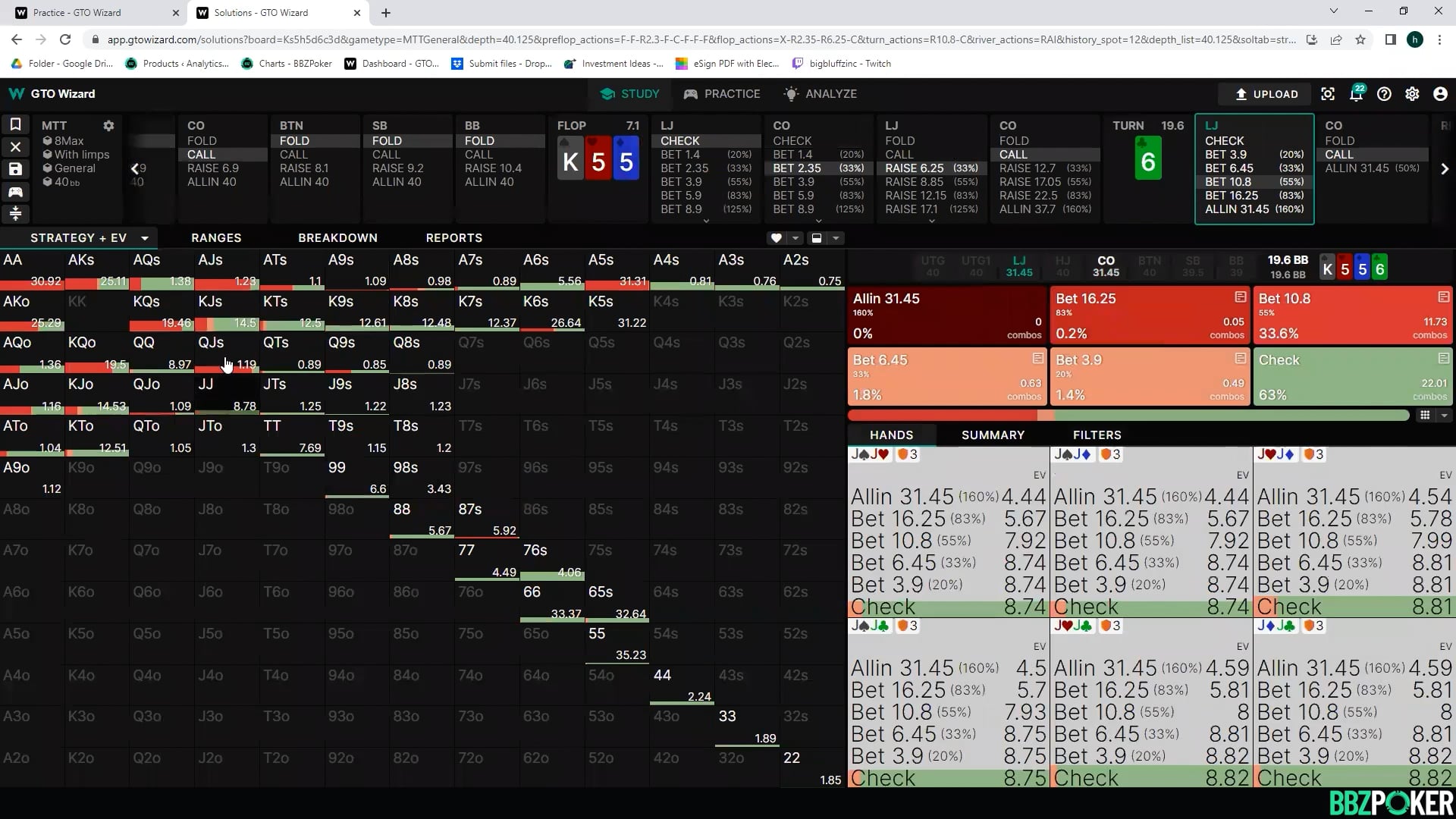Image resolution: width=1456 pixels, height=819 pixels.
Task: Select the Bet 10.8 action swatch
Action: tap(1352, 316)
